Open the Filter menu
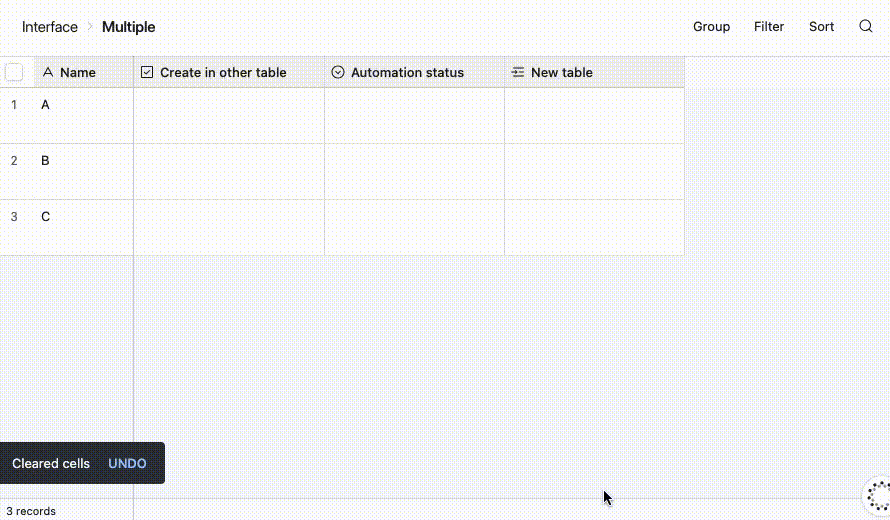 (769, 27)
